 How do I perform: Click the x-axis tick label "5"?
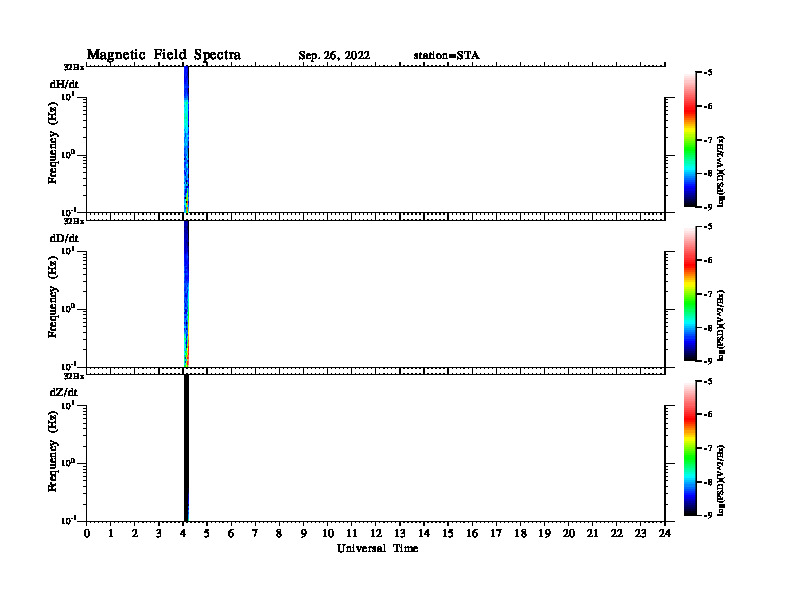pos(207,534)
